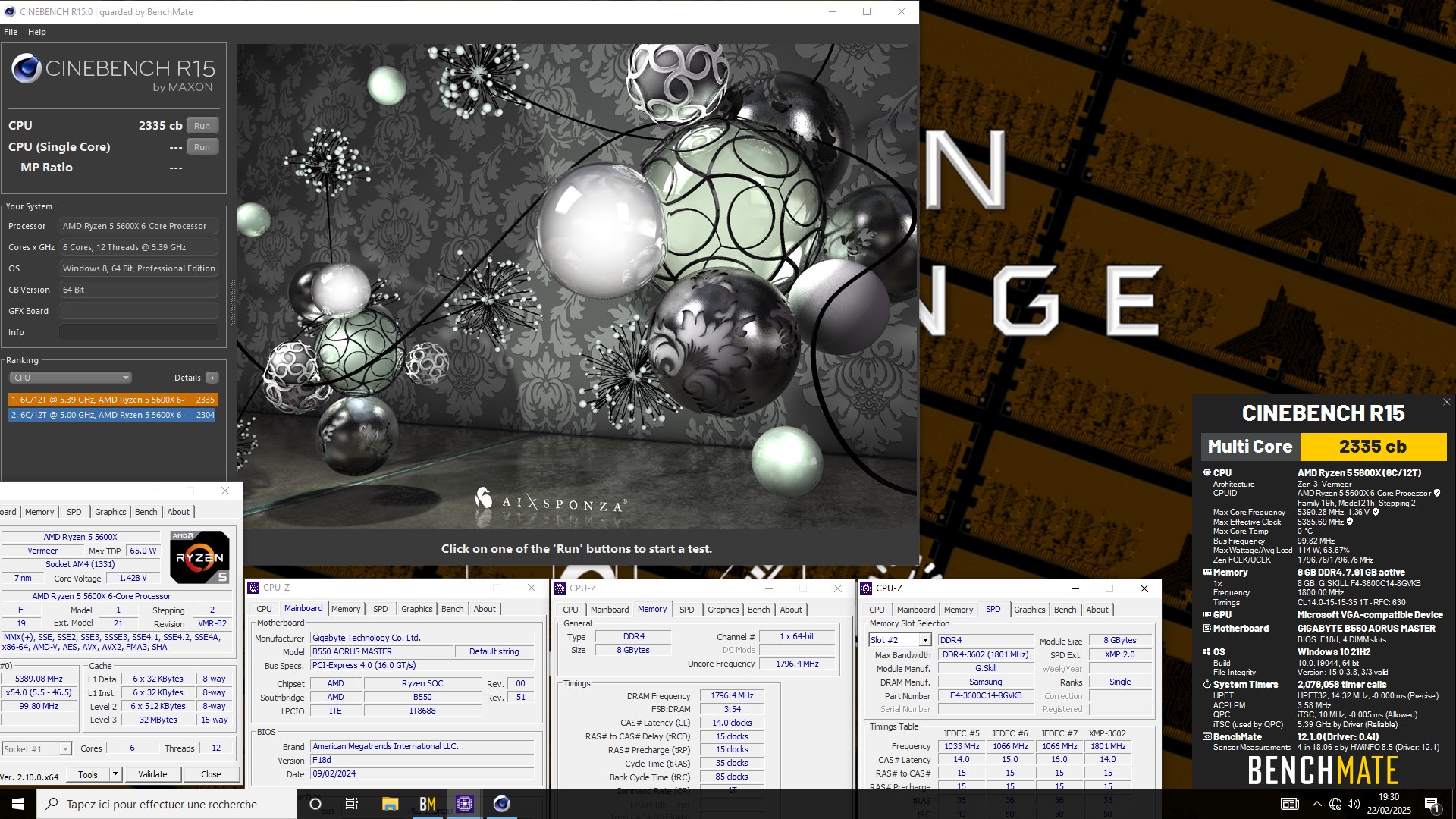Viewport: 1456px width, 819px height.
Task: Close the BenchMate result overlay
Action: click(x=1446, y=403)
